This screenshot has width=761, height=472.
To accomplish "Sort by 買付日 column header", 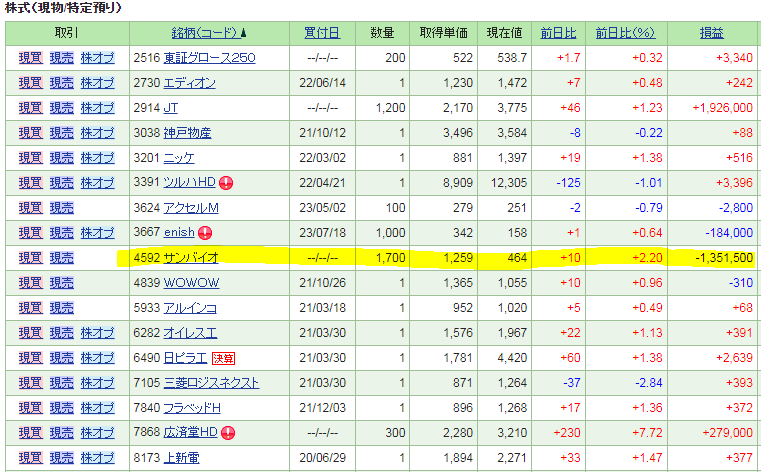I will click(322, 33).
